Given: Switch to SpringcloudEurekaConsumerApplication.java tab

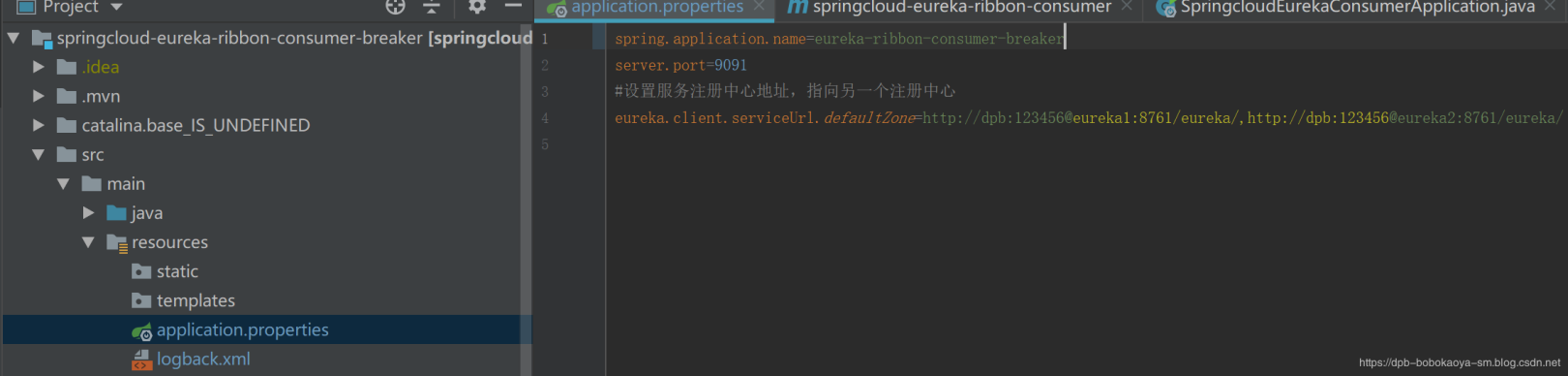Looking at the screenshot, I should [1357, 8].
